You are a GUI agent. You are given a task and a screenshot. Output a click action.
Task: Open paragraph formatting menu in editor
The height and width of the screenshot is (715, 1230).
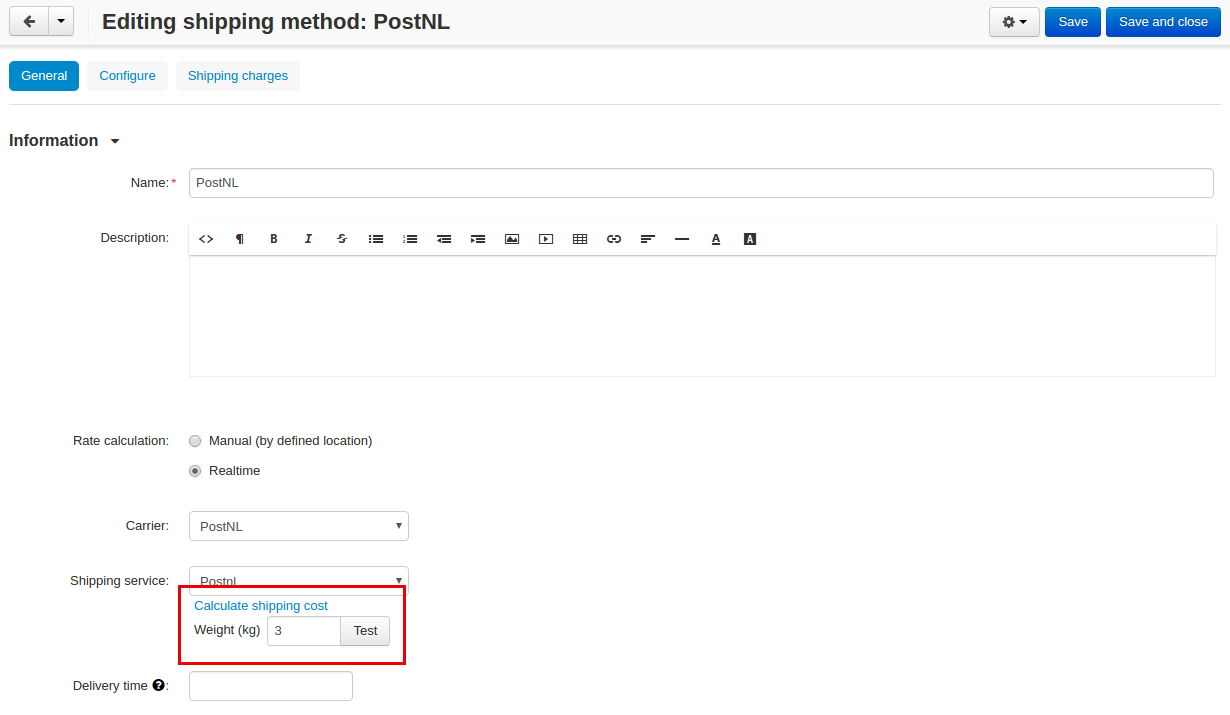coord(240,239)
